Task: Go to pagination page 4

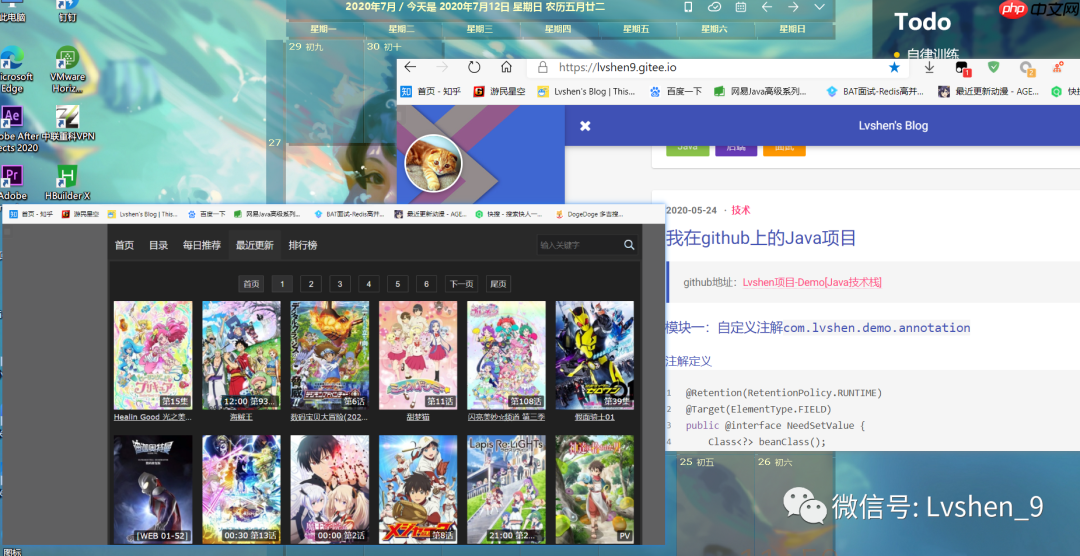Action: tap(369, 284)
